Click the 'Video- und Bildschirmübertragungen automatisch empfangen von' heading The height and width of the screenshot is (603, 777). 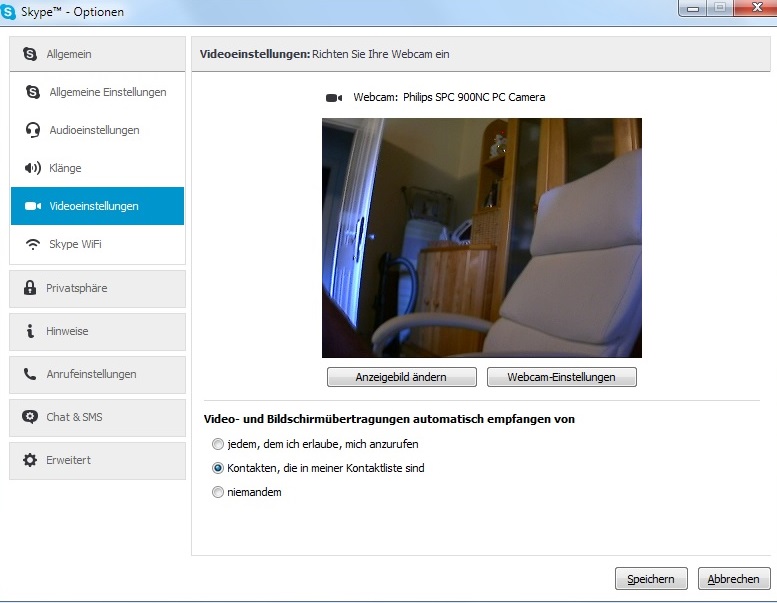[x=389, y=419]
